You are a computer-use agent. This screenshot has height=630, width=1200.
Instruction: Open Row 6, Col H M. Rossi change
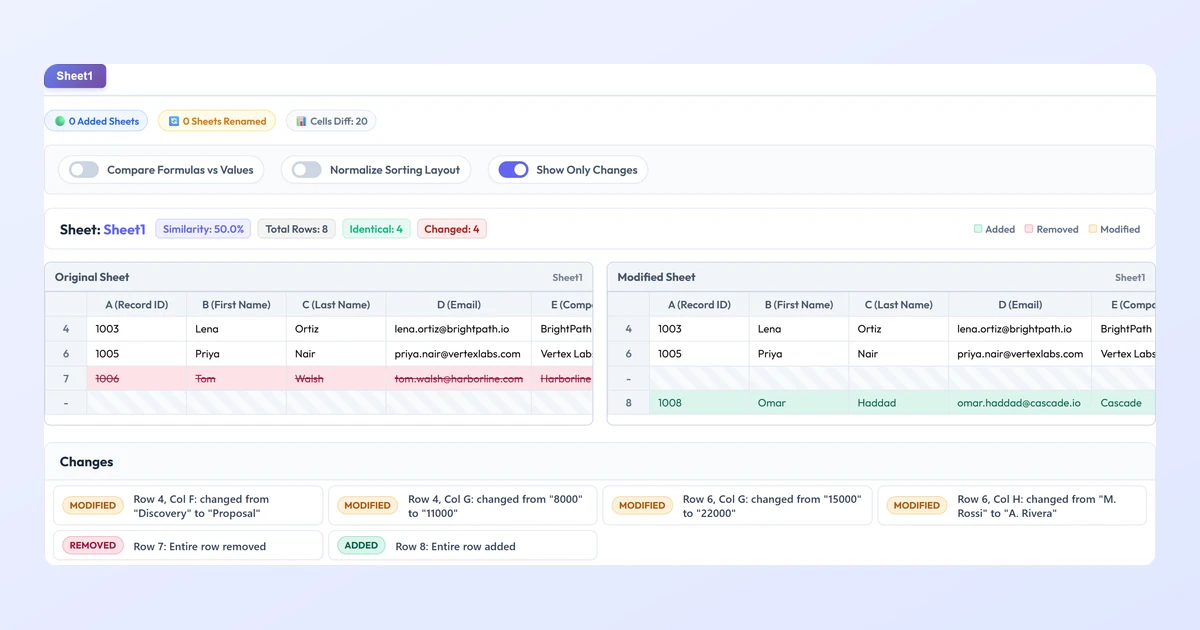click(x=1012, y=506)
